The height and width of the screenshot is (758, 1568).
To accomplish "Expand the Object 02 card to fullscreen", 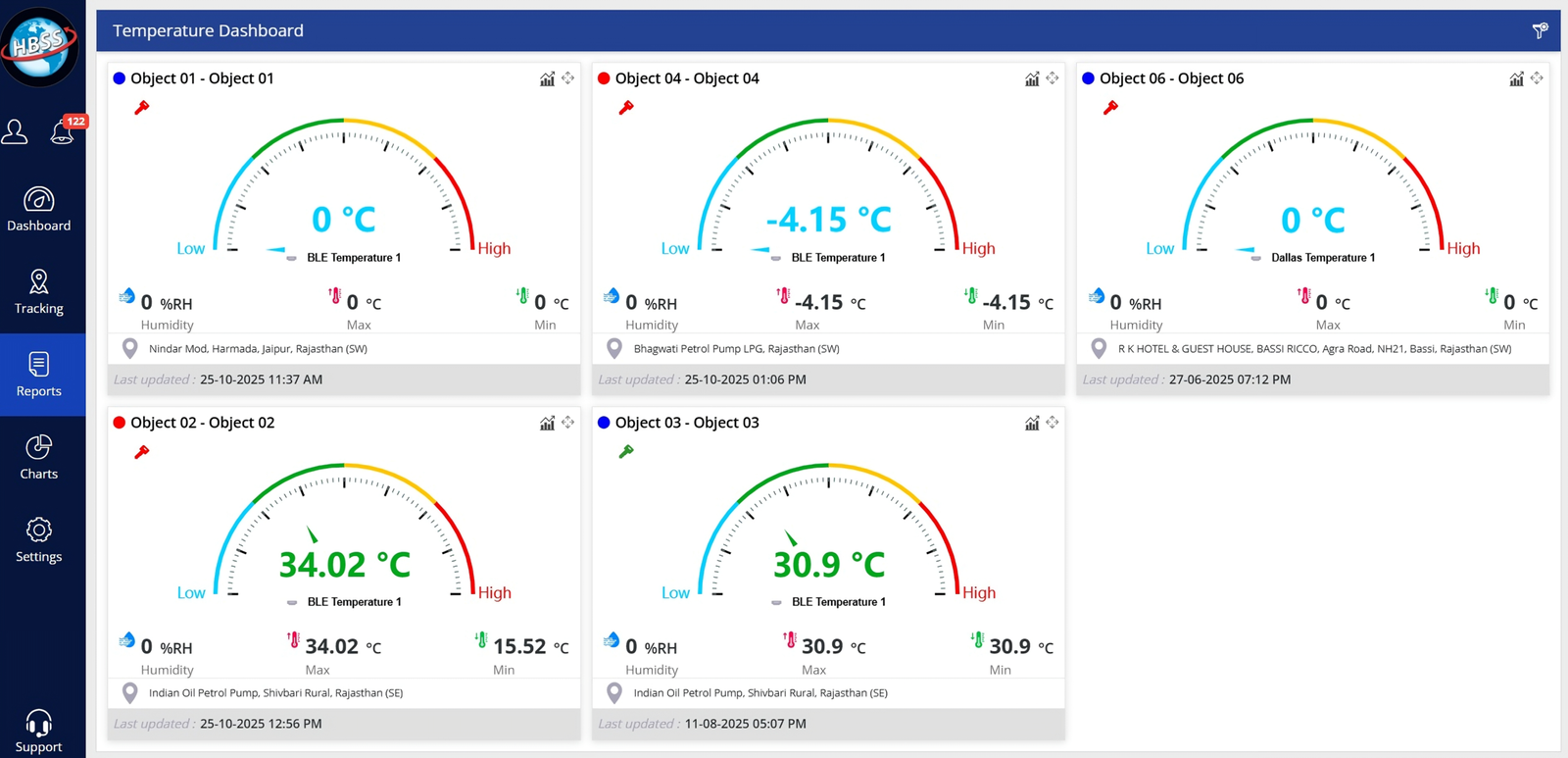I will (567, 423).
